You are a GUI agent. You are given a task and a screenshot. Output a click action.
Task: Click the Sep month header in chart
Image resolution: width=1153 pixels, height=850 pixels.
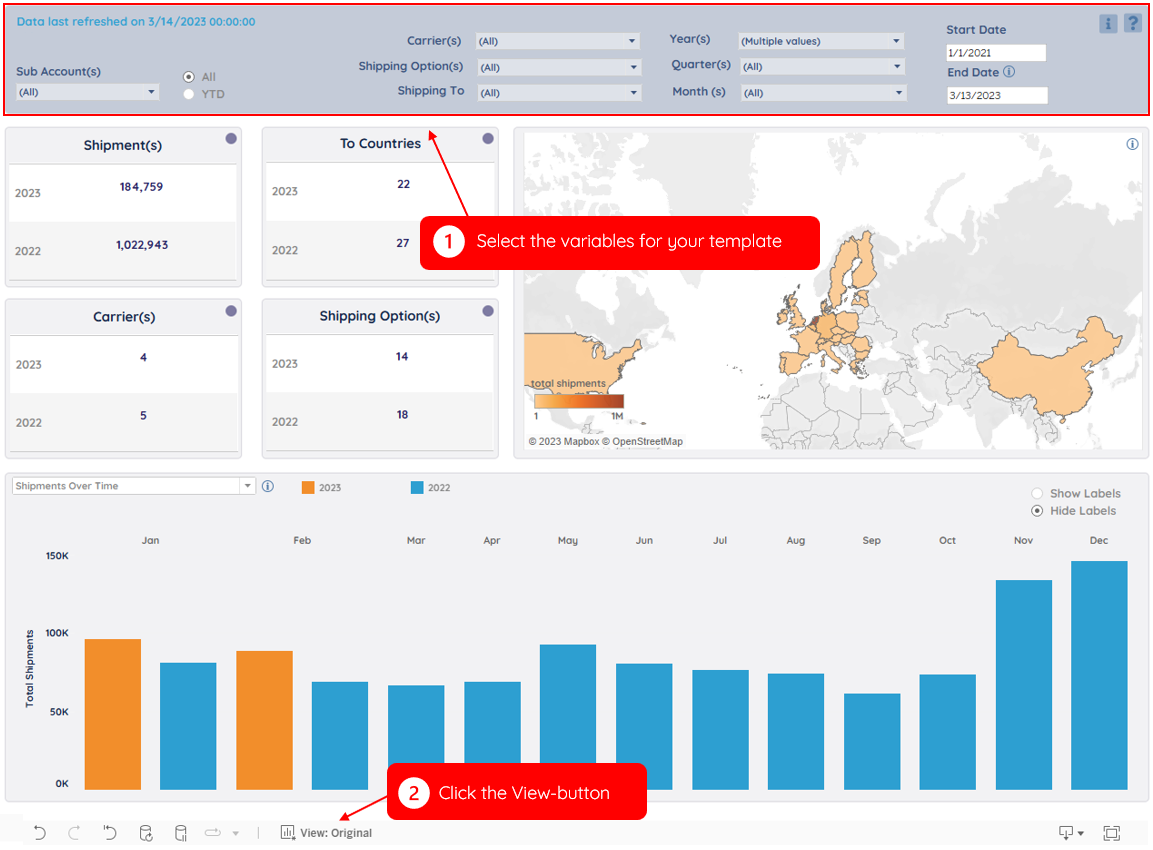[871, 540]
